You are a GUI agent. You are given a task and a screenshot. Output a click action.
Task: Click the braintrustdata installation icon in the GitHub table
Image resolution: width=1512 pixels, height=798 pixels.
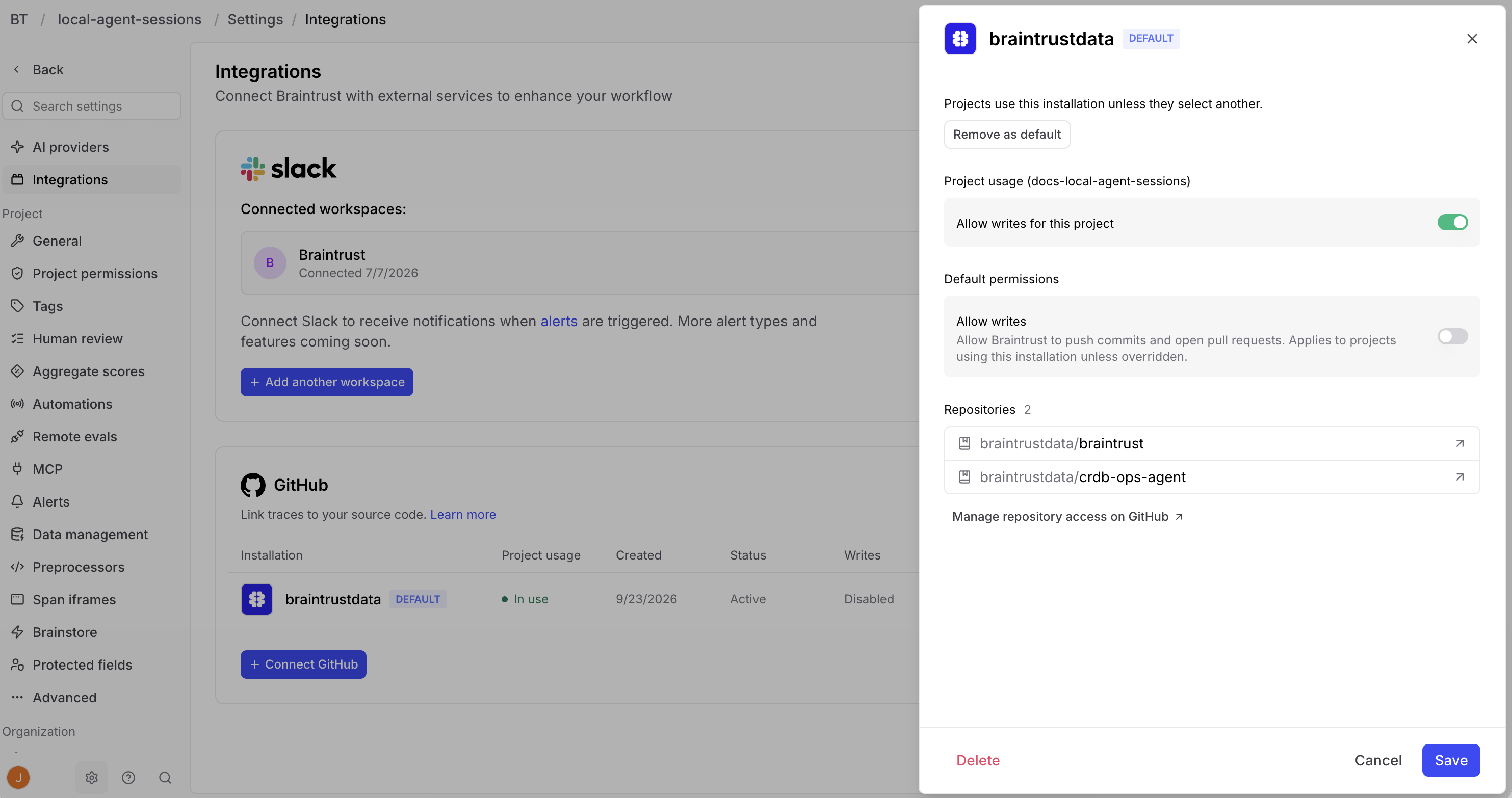(256, 599)
